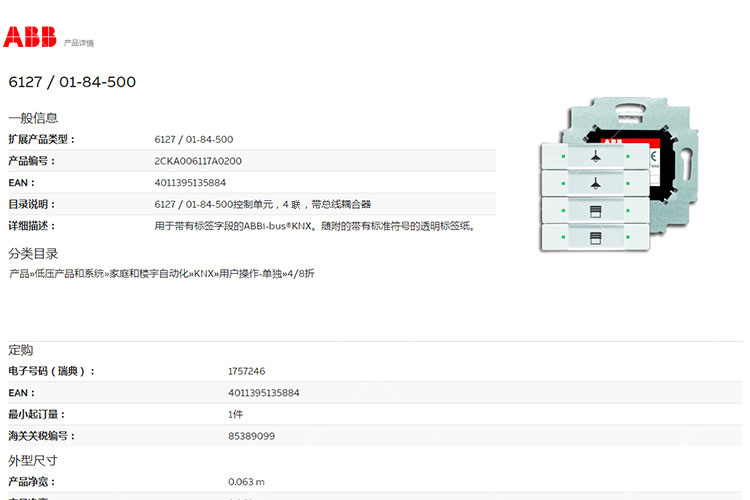Select the detailed description mentioning ABBi-bus KNX
The height and width of the screenshot is (500, 750).
[315, 226]
